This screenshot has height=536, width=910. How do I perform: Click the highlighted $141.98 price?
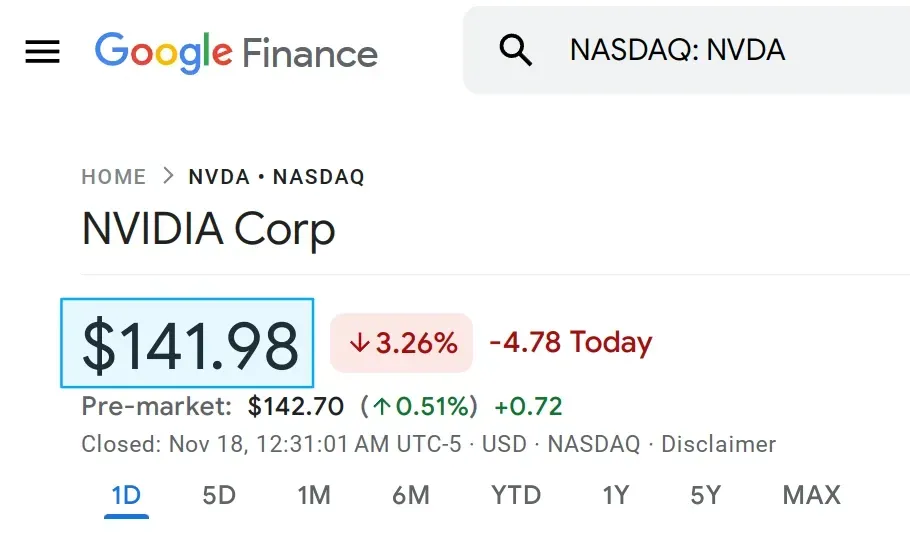pos(187,343)
